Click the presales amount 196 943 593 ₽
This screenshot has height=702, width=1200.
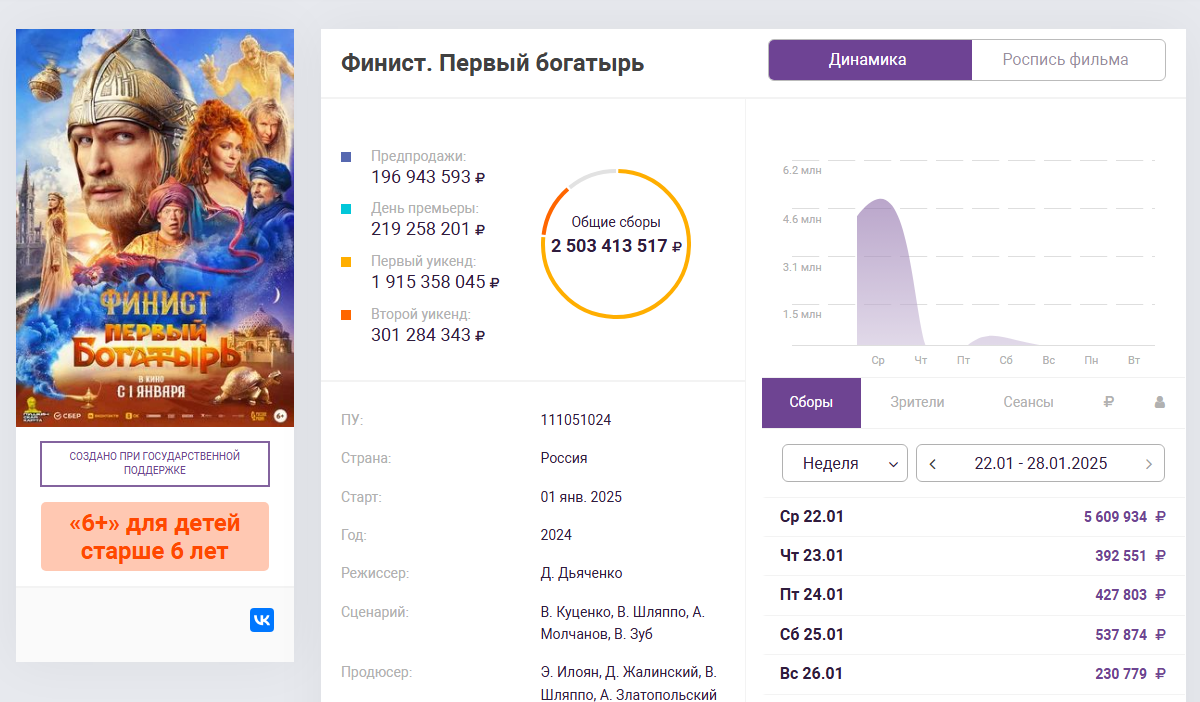click(x=428, y=177)
